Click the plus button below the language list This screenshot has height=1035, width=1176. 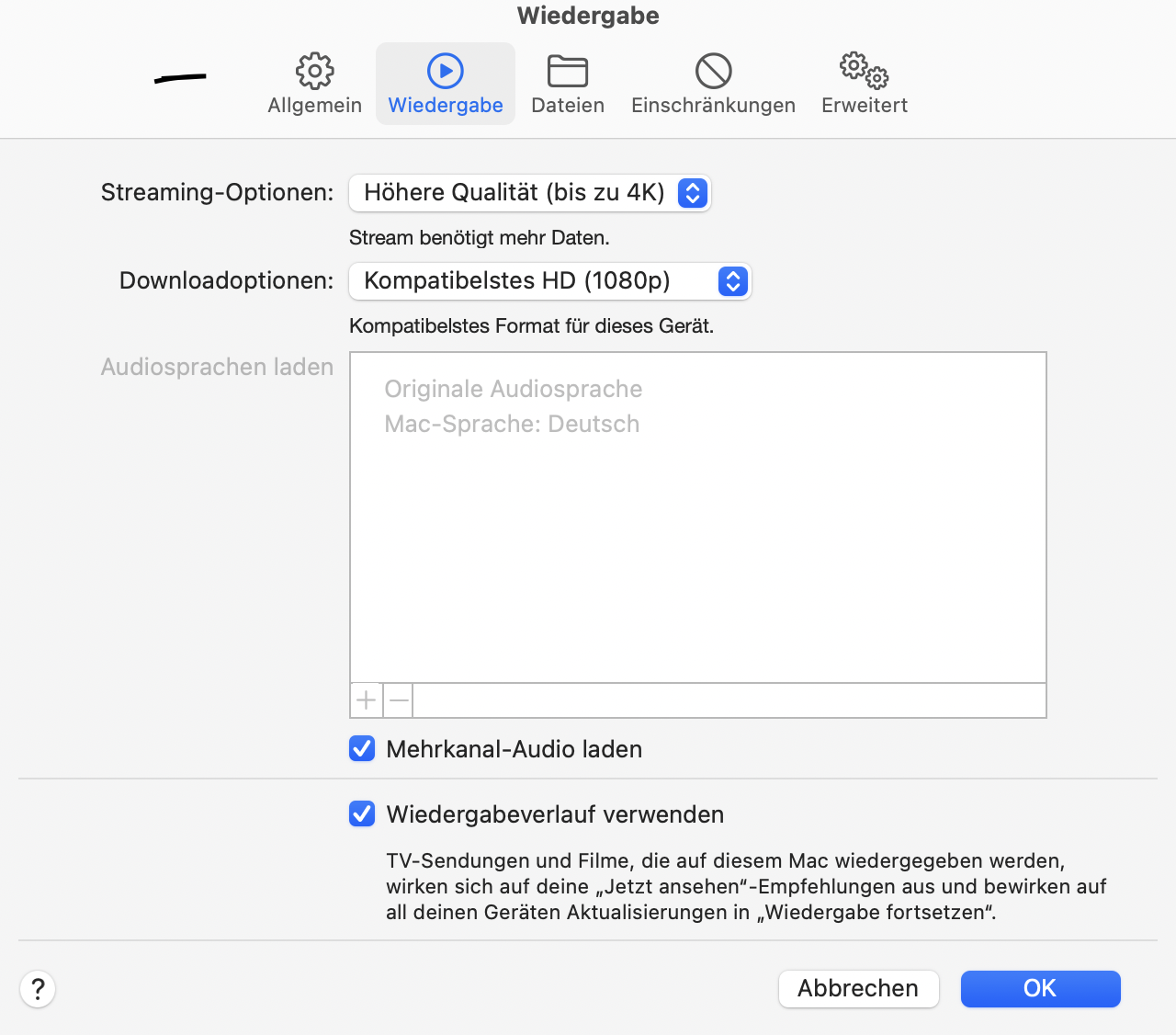pos(367,700)
